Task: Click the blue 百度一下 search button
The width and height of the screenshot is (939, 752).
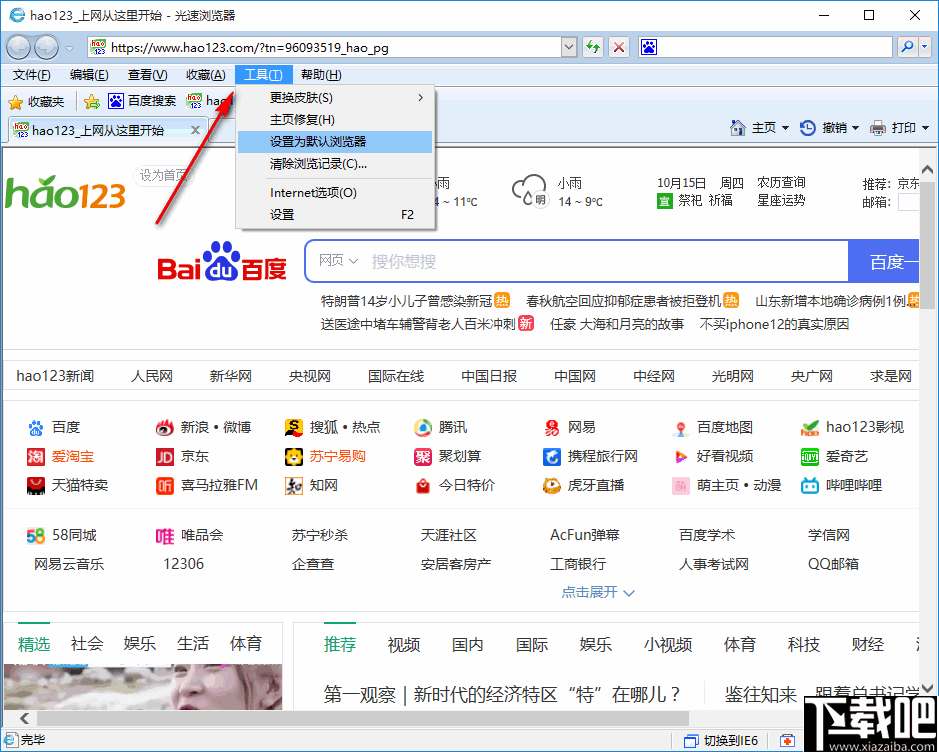Action: (884, 261)
